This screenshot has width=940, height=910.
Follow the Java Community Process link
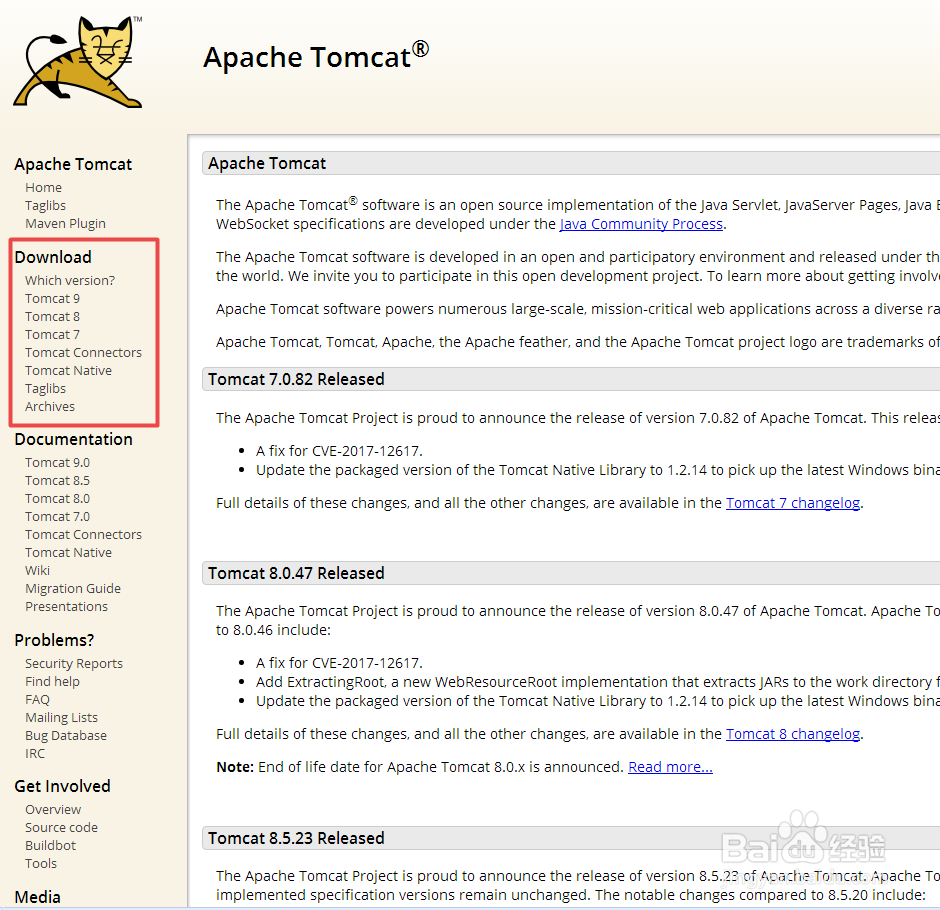[x=641, y=224]
